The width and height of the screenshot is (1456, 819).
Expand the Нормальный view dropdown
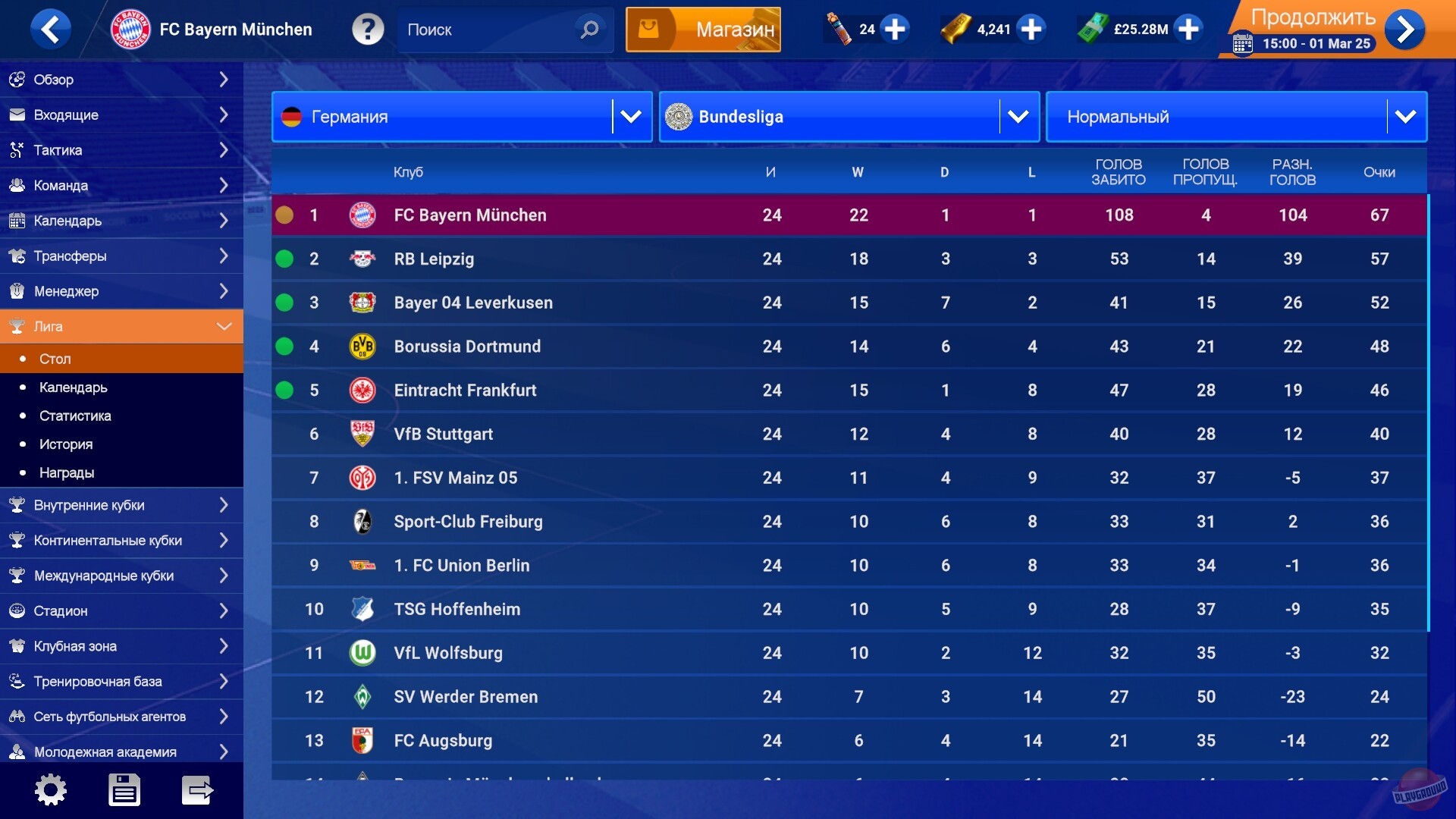1236,117
